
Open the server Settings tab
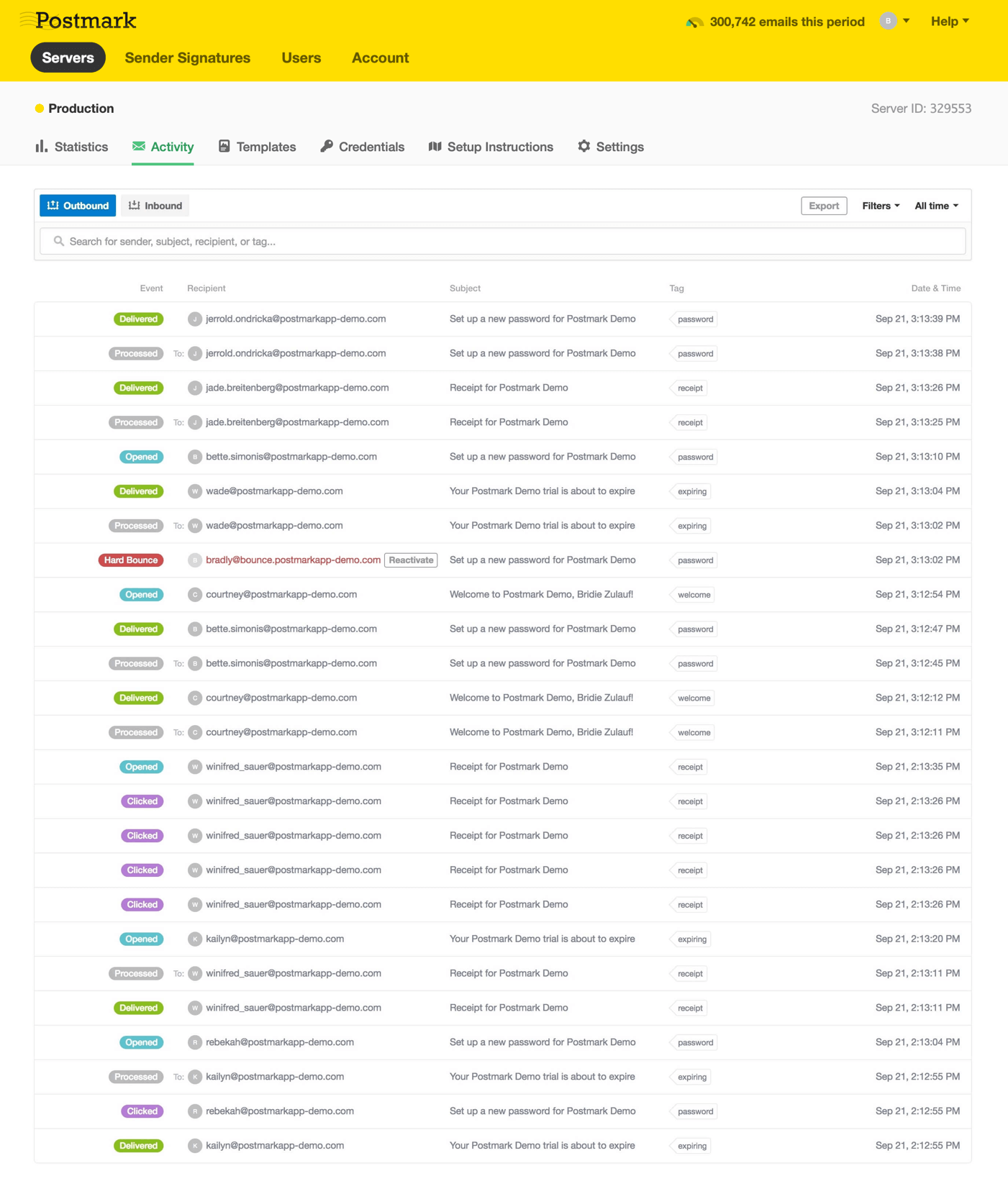(x=611, y=147)
